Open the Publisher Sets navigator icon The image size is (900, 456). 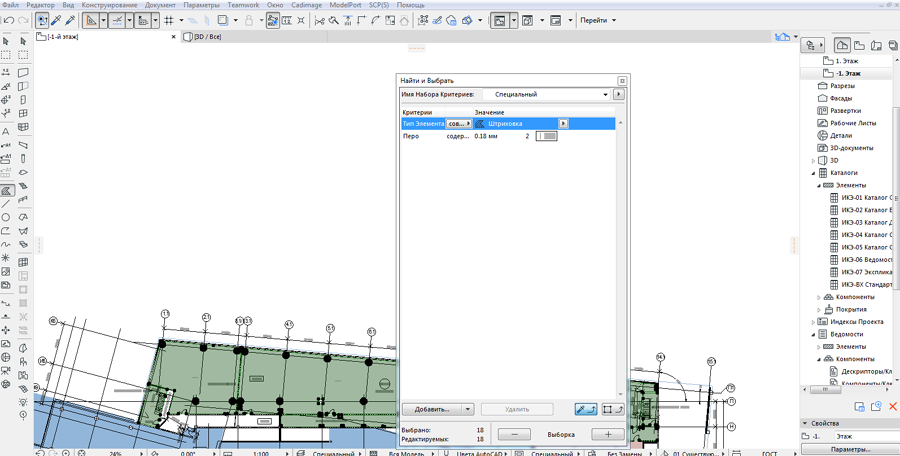(893, 45)
